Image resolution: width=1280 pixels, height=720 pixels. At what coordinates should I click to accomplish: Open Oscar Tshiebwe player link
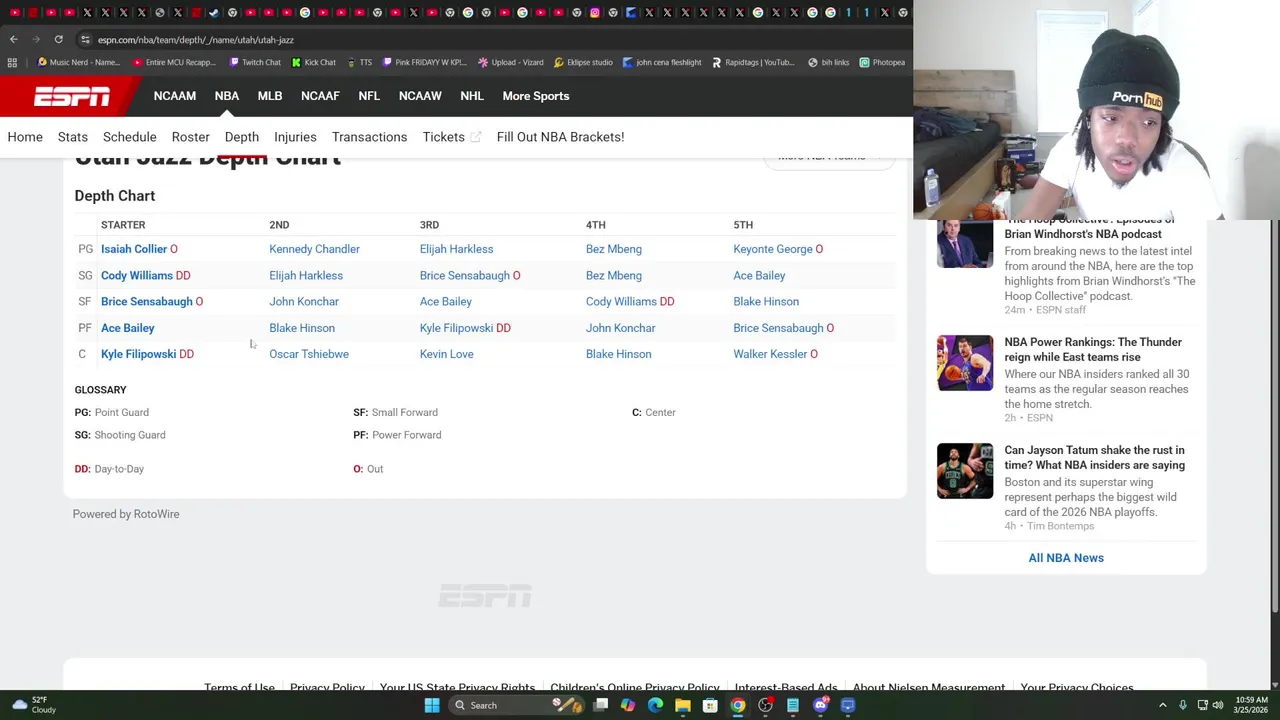click(x=309, y=354)
